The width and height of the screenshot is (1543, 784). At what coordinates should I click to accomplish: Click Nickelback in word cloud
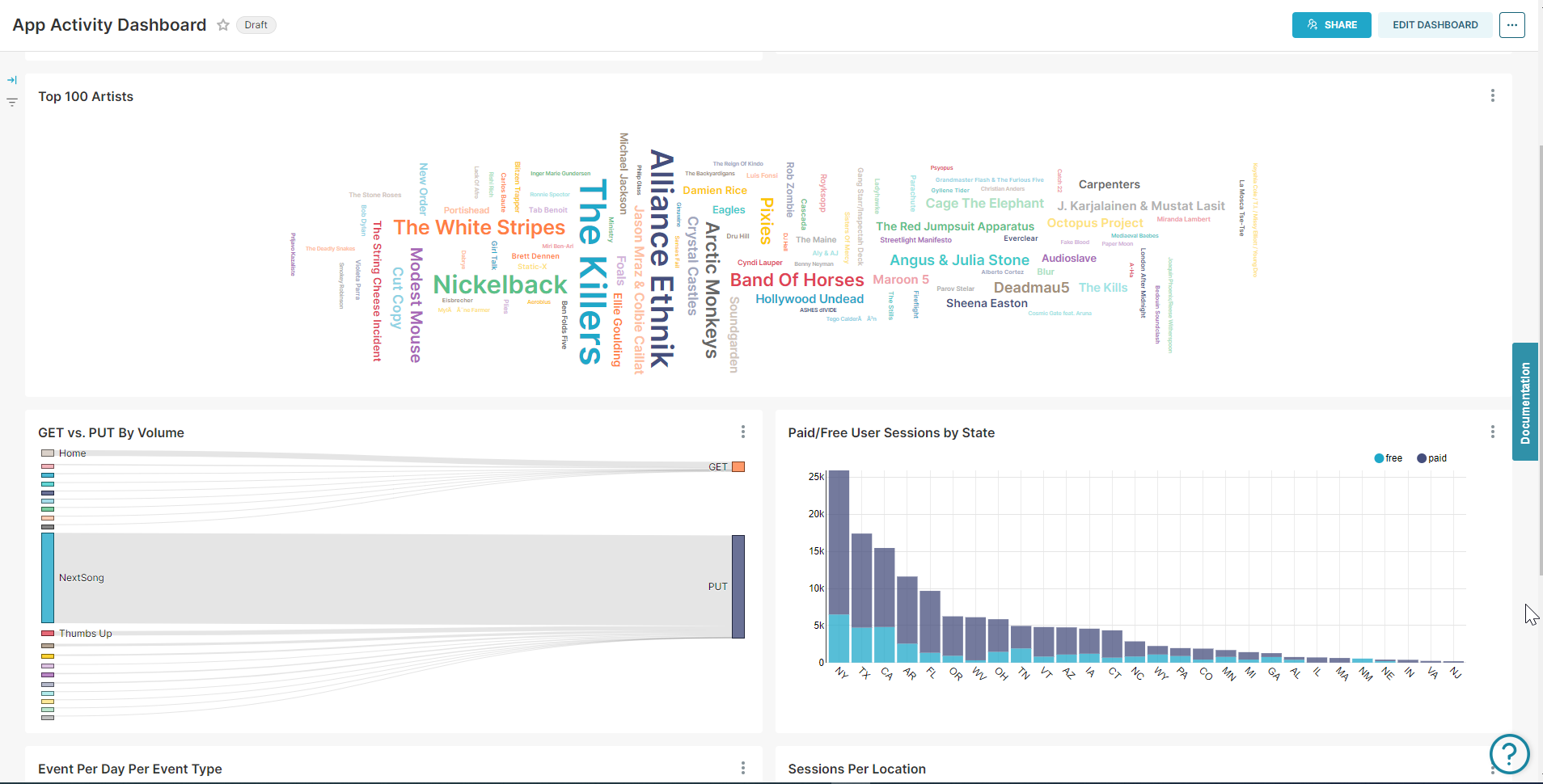point(501,285)
